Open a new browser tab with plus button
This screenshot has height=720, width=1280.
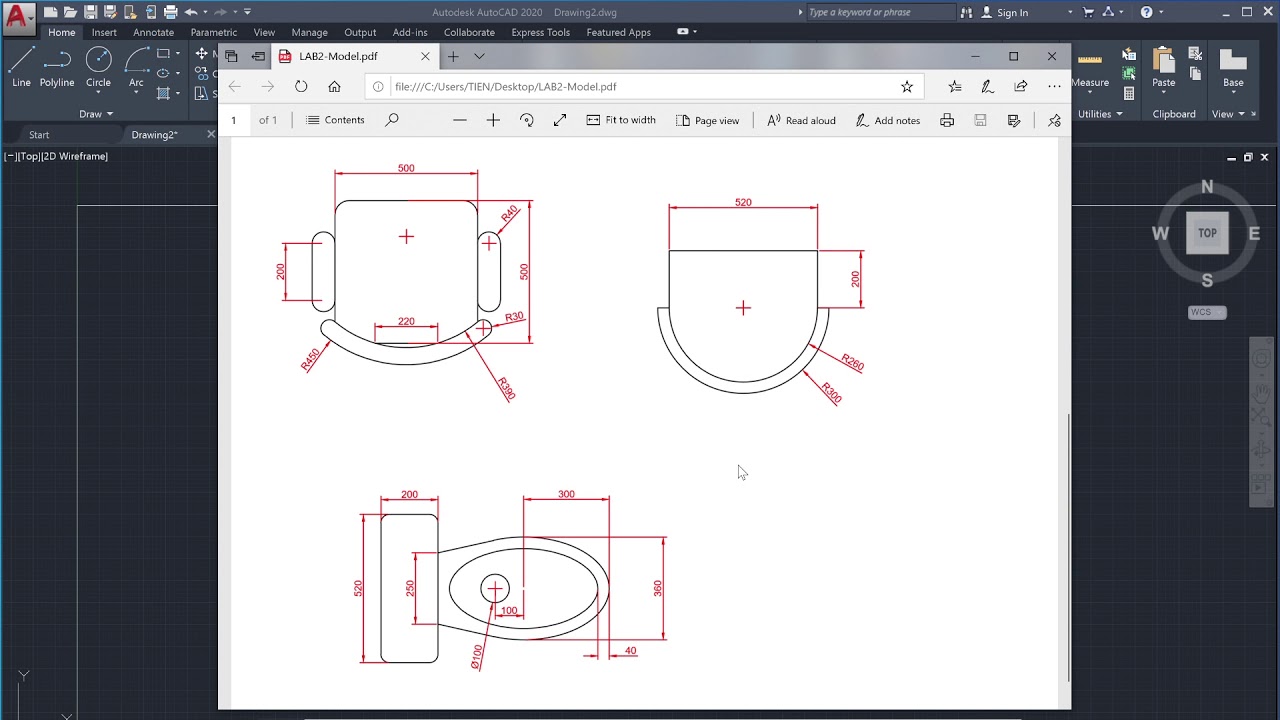452,56
